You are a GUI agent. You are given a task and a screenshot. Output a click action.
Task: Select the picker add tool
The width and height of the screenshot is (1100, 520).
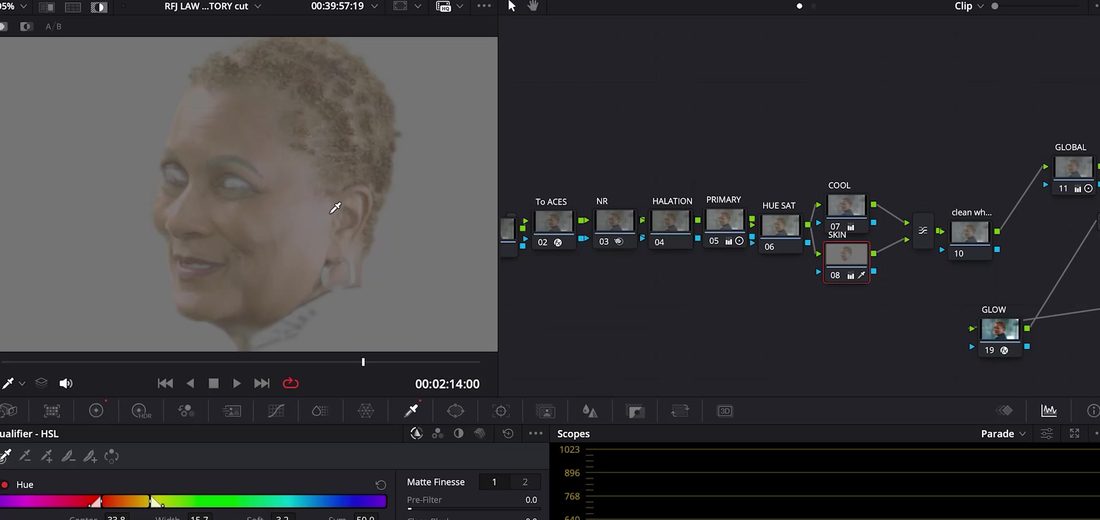click(46, 456)
